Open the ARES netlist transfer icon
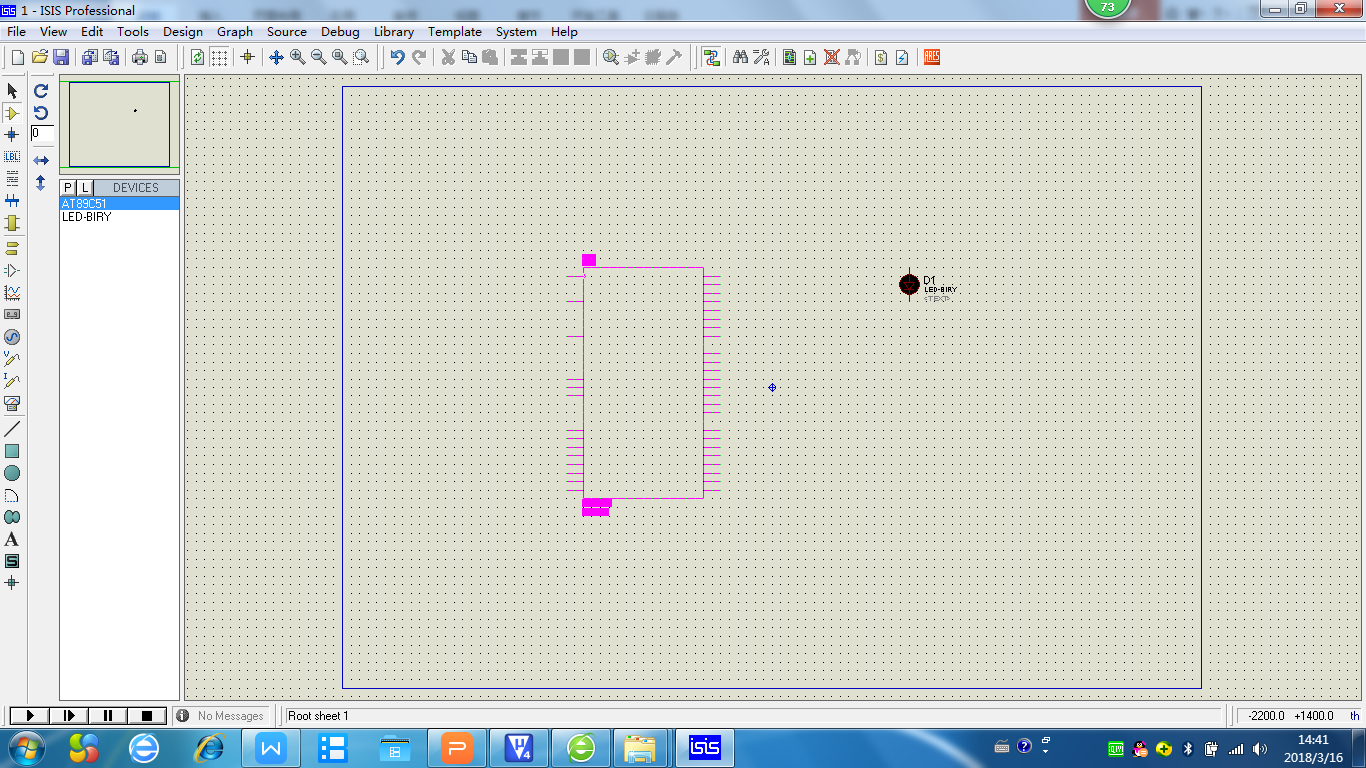Image resolution: width=1366 pixels, height=768 pixels. tap(931, 57)
